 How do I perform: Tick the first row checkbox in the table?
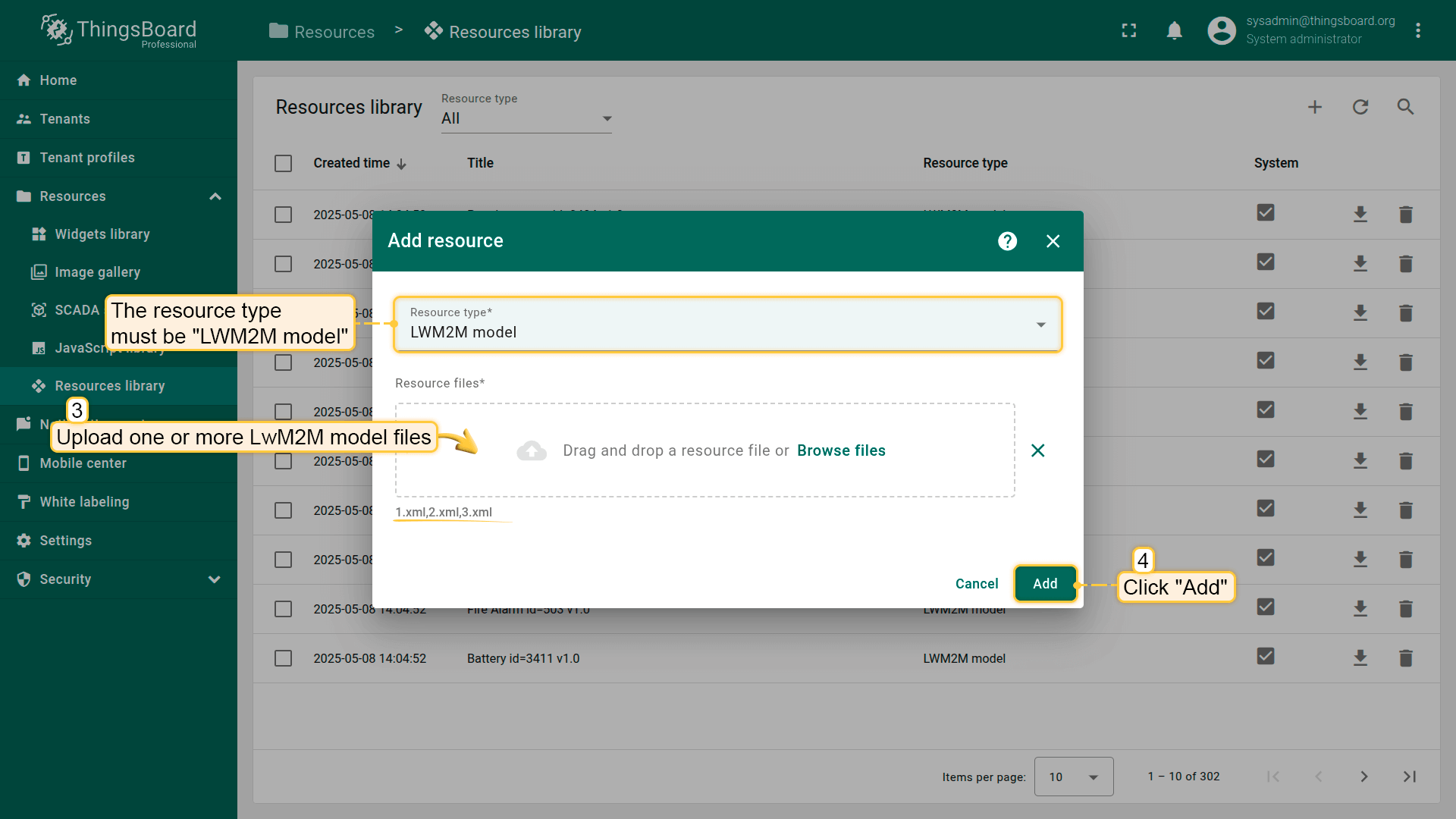click(283, 215)
